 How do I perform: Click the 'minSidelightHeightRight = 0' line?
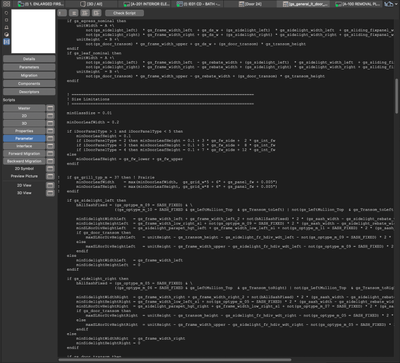pos(108,343)
